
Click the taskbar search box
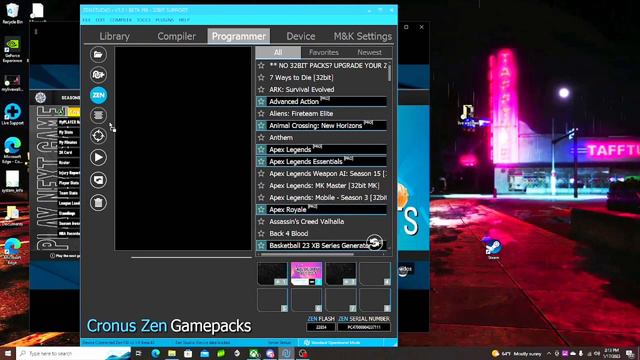pos(73,353)
